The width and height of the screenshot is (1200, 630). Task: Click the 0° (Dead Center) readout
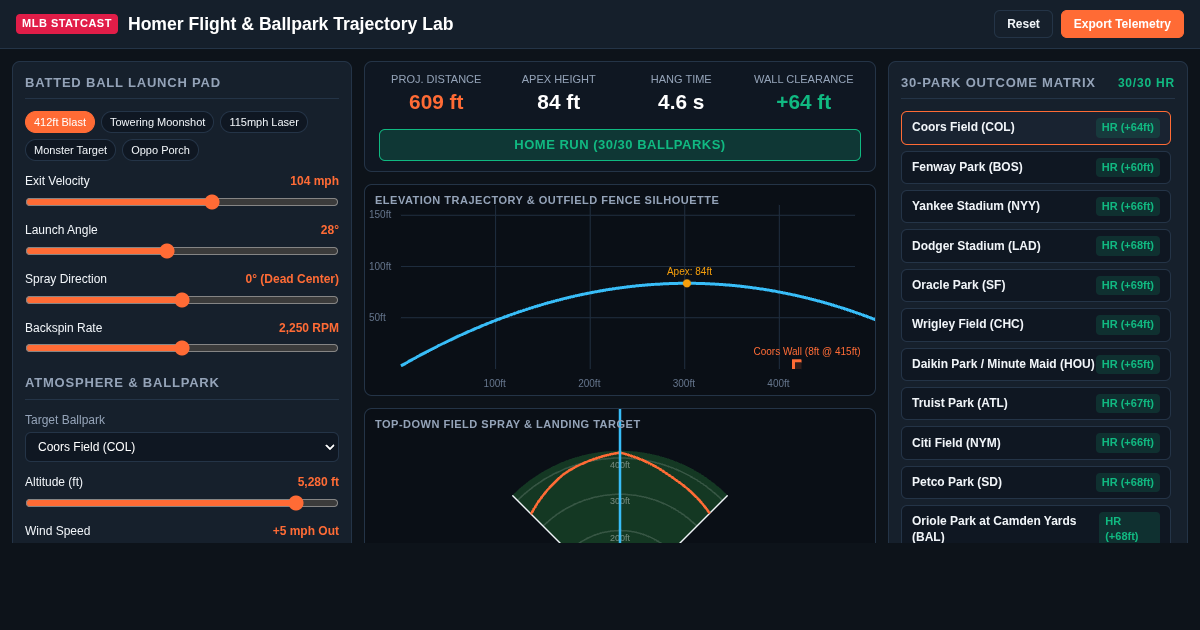pos(292,279)
